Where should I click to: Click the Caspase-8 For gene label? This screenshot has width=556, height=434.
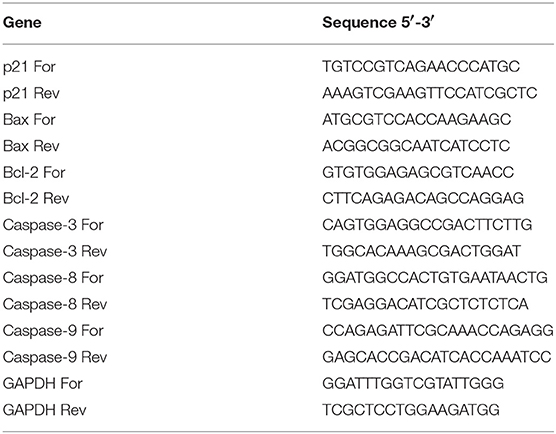pyautogui.click(x=53, y=278)
